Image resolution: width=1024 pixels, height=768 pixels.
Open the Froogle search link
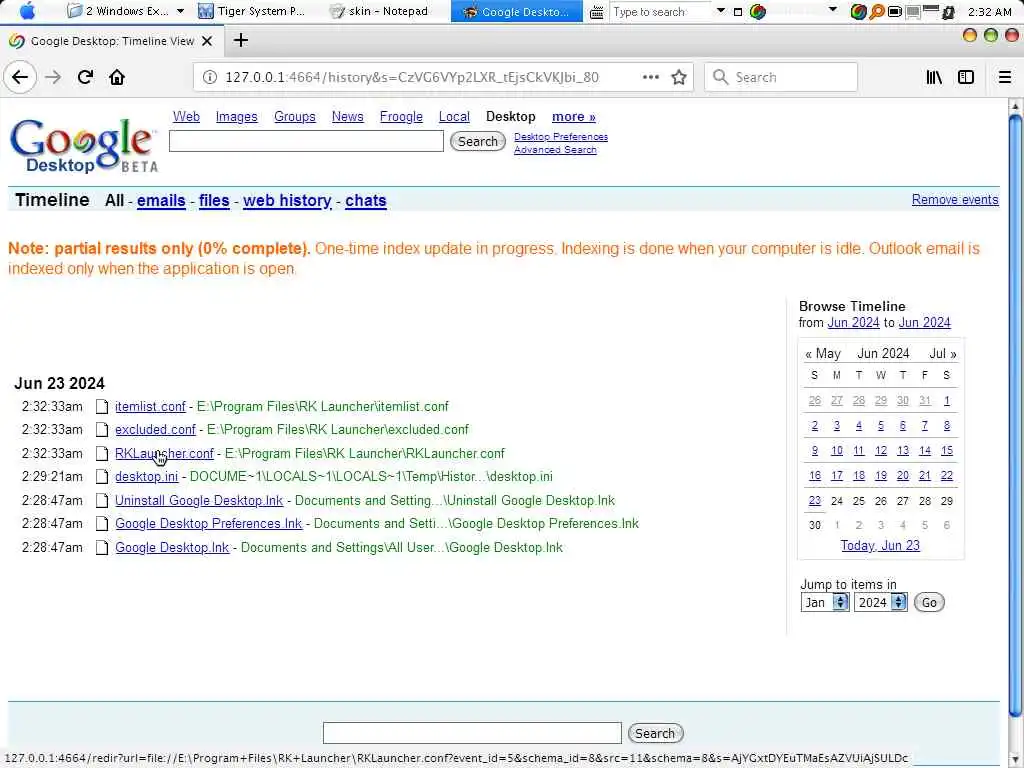point(401,116)
